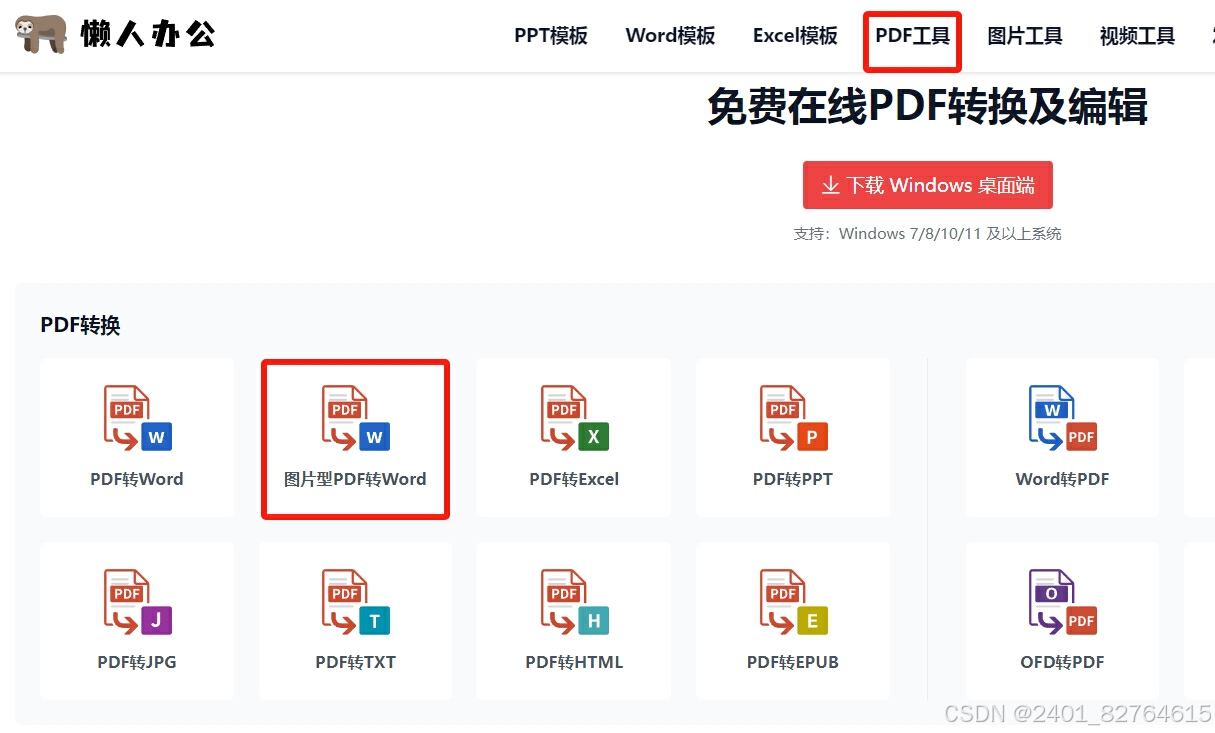Open the Word转PDF icon

(1062, 418)
